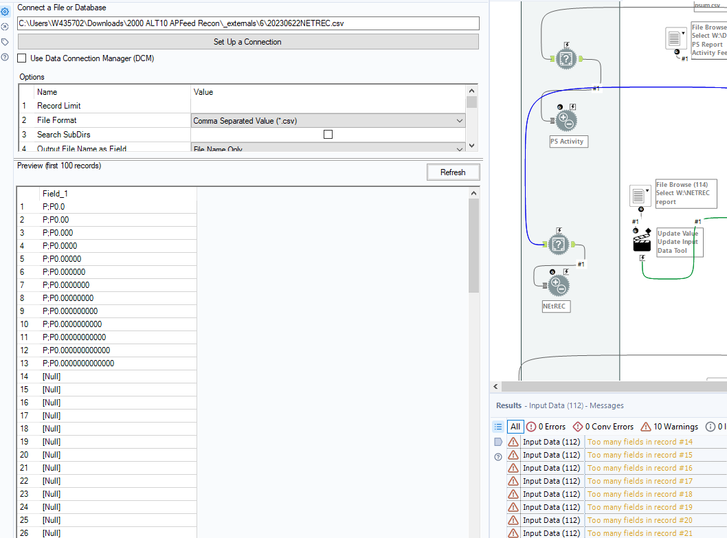Open the data view icon in Results panel

[x=498, y=442]
